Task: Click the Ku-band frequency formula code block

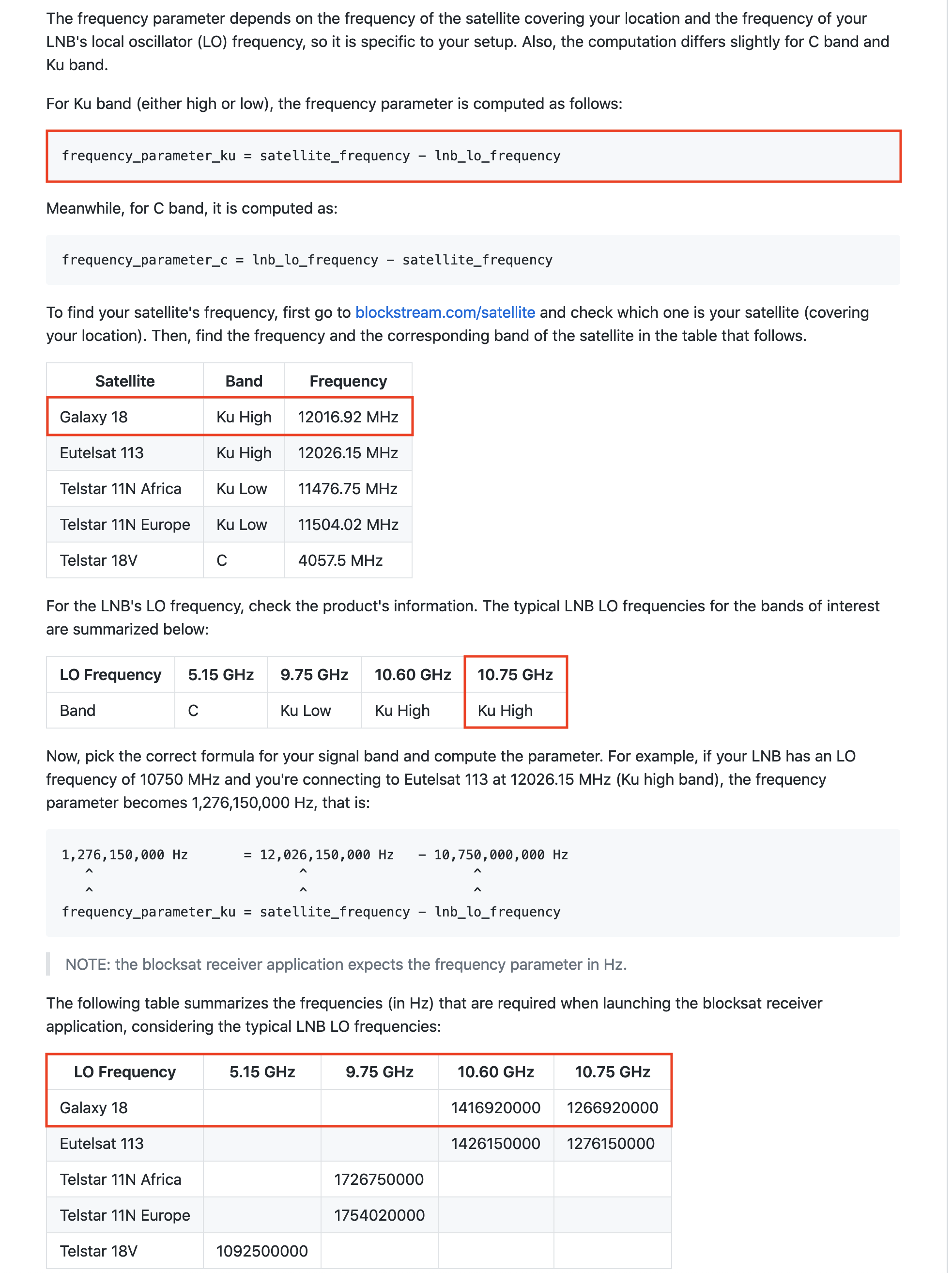Action: pos(473,156)
